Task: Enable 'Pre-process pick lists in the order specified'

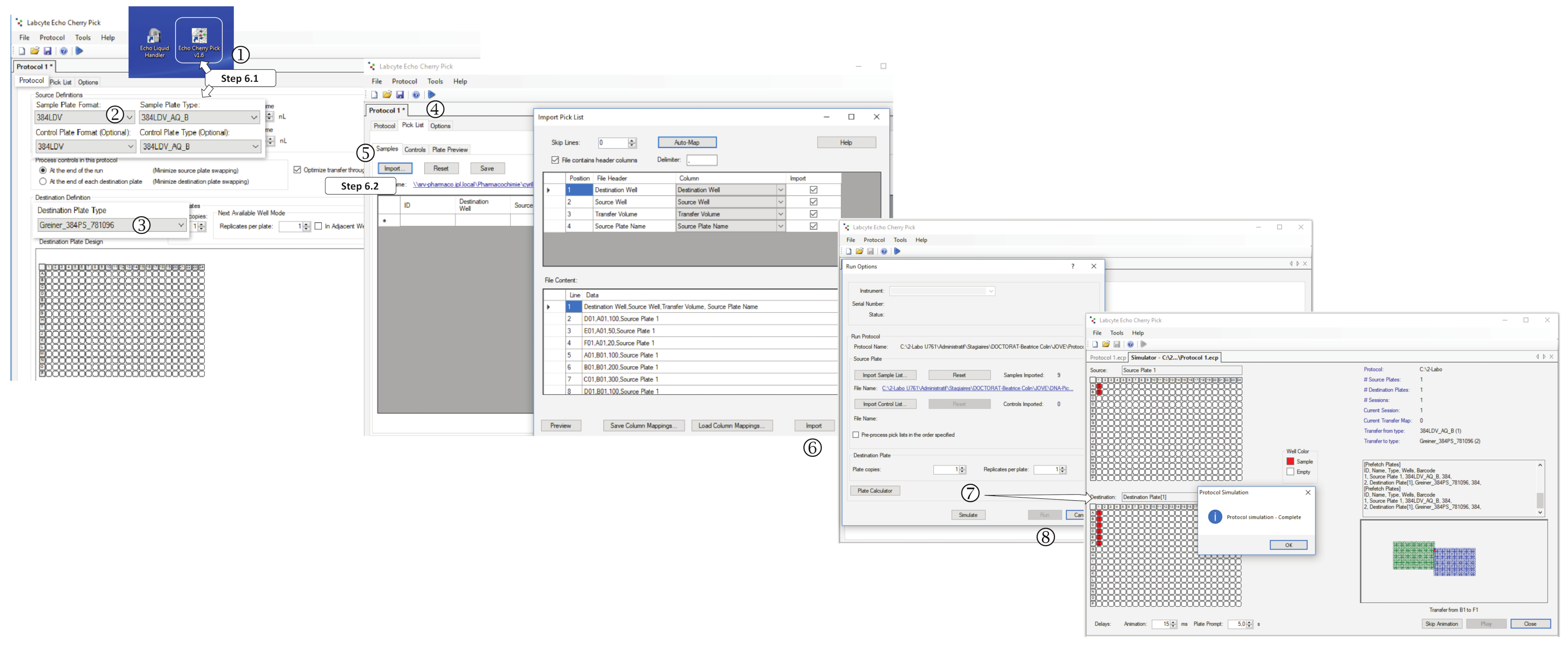Action: 856,435
